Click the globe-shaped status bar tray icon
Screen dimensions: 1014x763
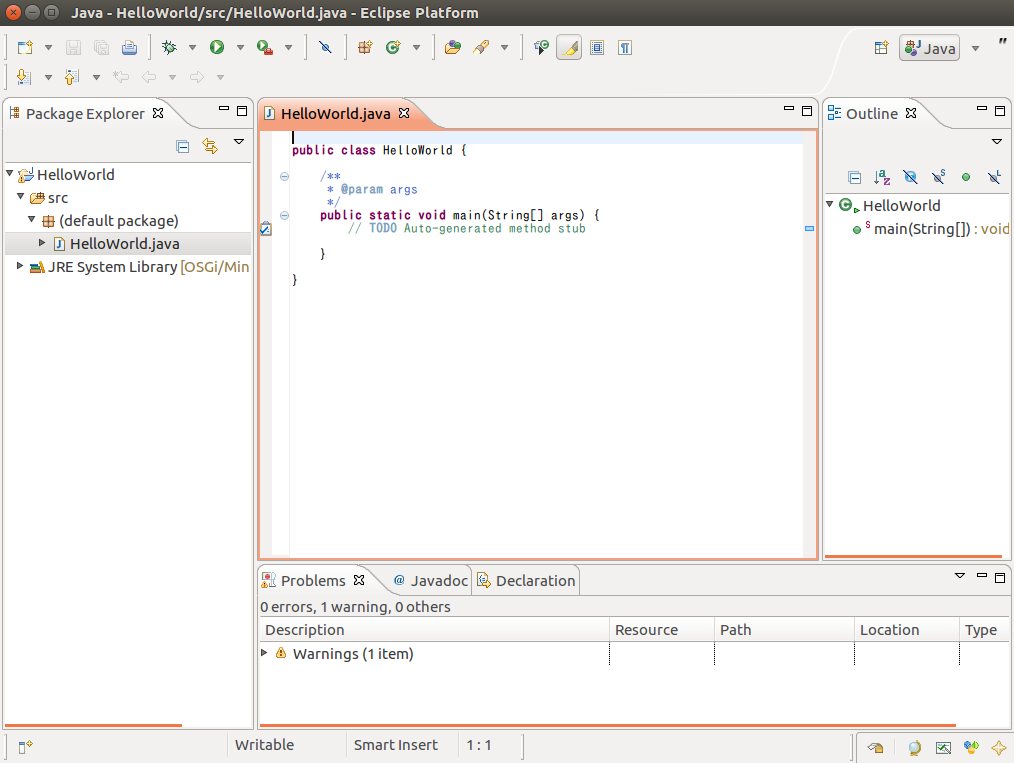914,747
